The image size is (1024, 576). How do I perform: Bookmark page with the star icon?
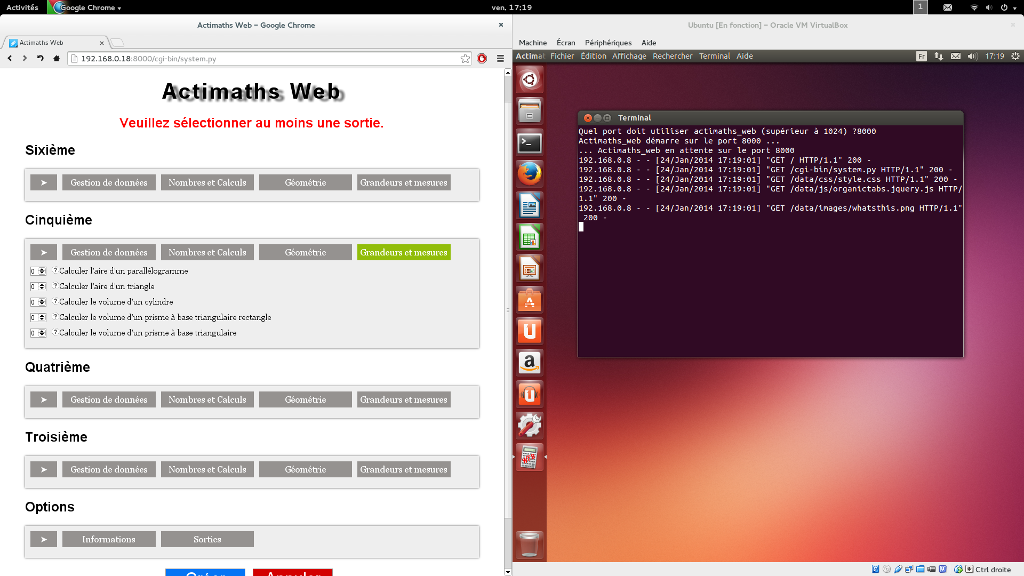(x=465, y=59)
